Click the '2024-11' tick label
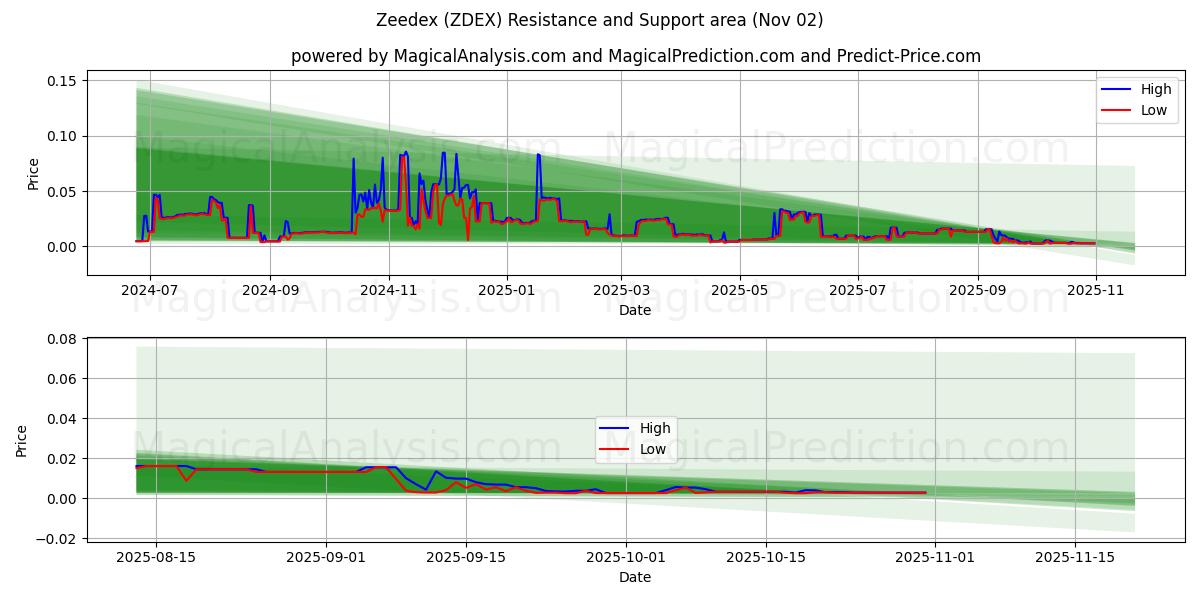 coord(389,290)
